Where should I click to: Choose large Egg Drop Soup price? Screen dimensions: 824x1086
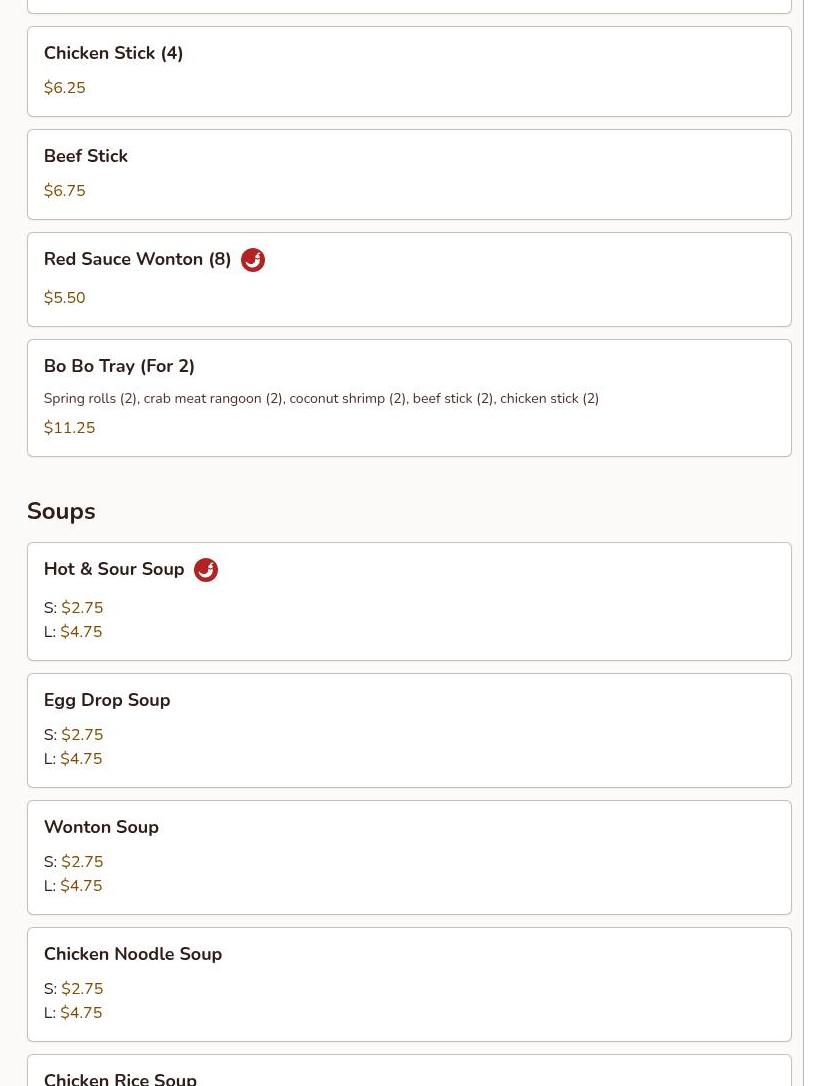pyautogui.click(x=81, y=759)
